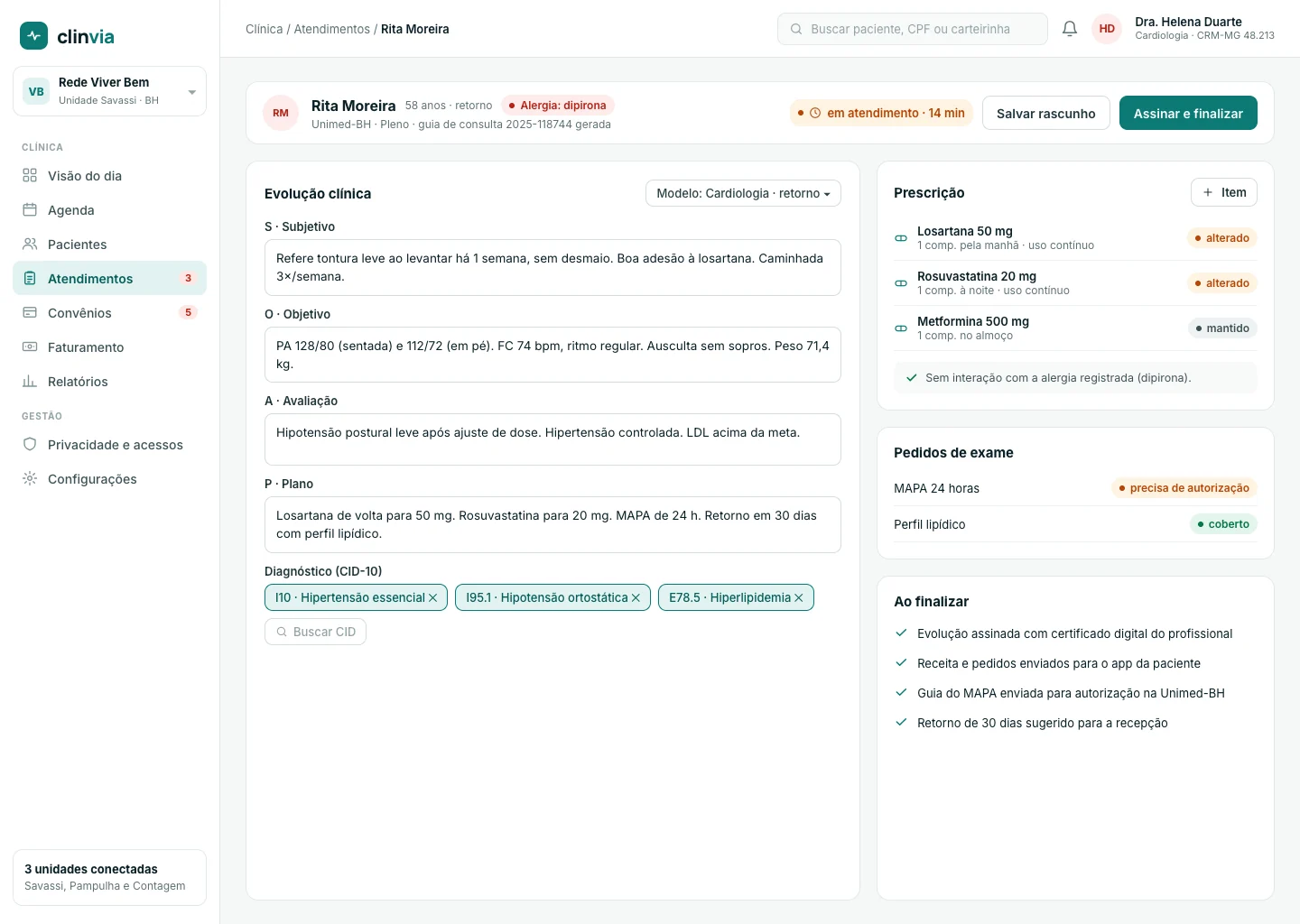
Task: Click the Convênios card icon
Action: click(30, 313)
